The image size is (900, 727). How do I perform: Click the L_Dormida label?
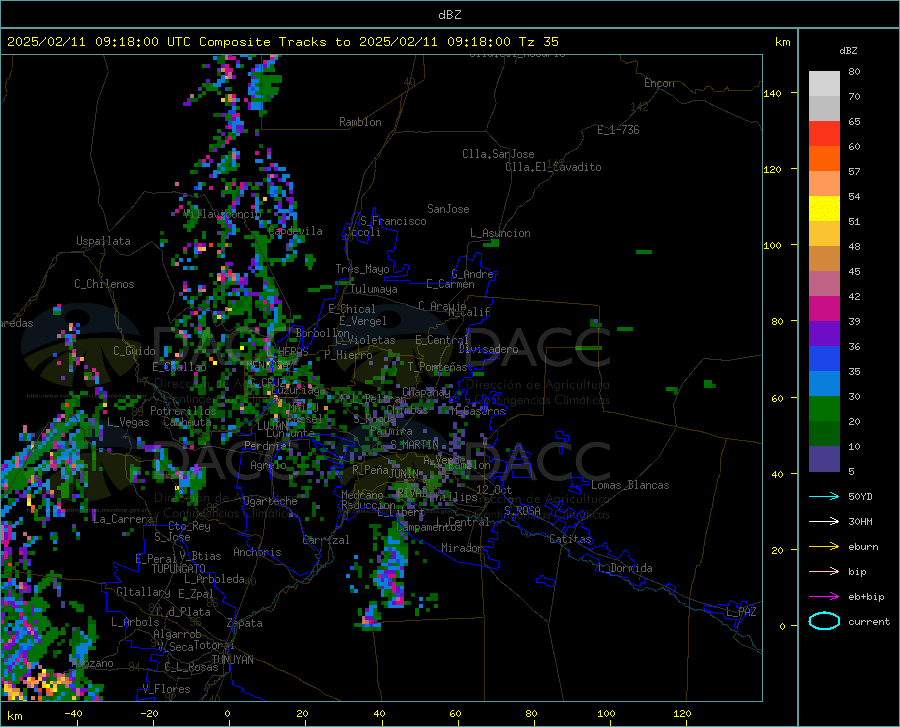tap(625, 568)
